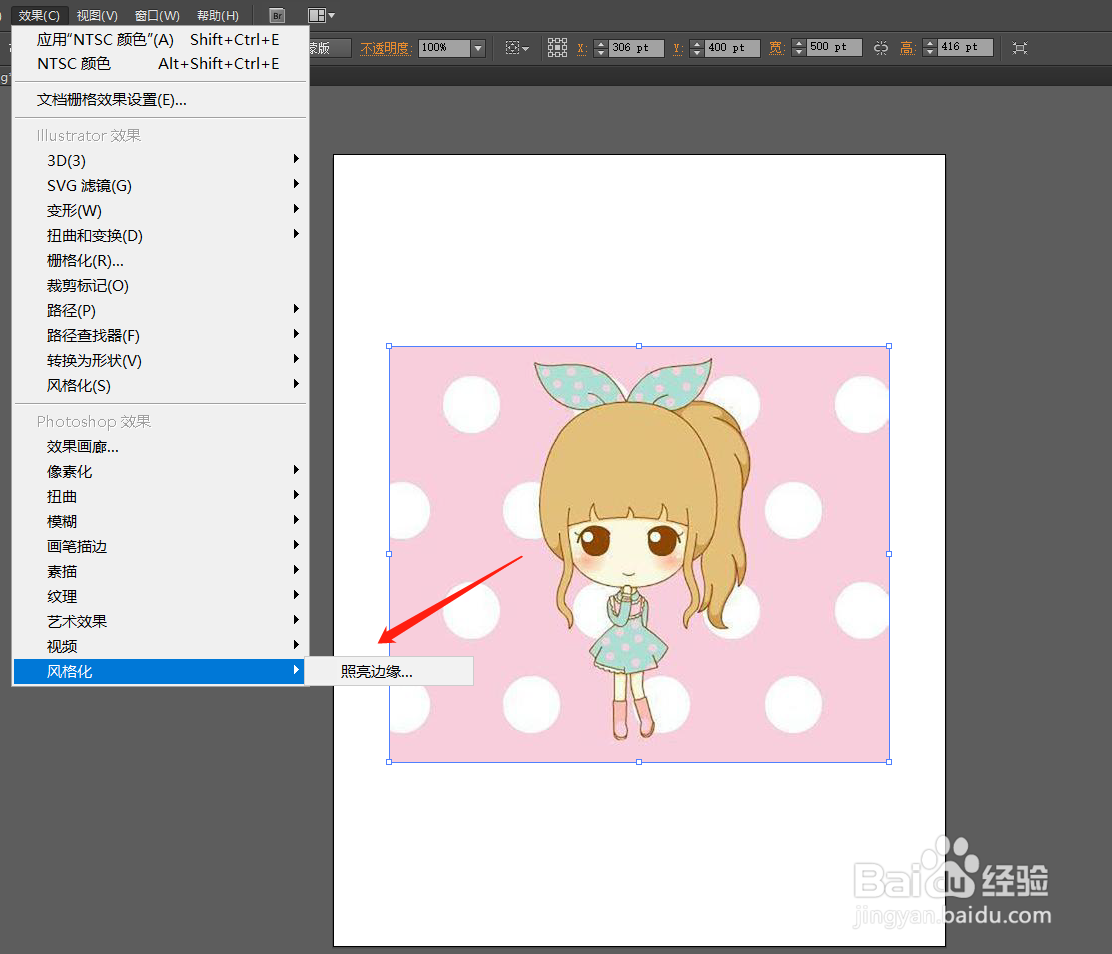Toggle the constrain width and height link icon

pos(881,48)
